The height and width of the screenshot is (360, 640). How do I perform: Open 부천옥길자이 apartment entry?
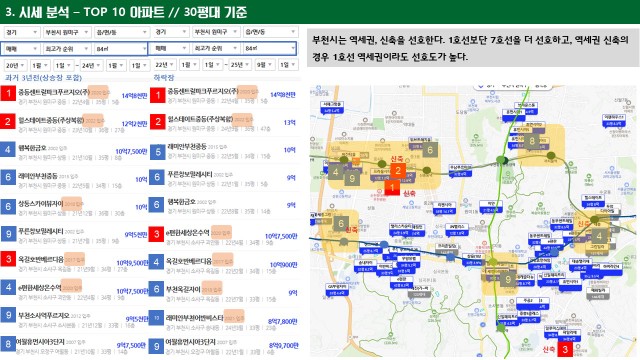coord(183,289)
